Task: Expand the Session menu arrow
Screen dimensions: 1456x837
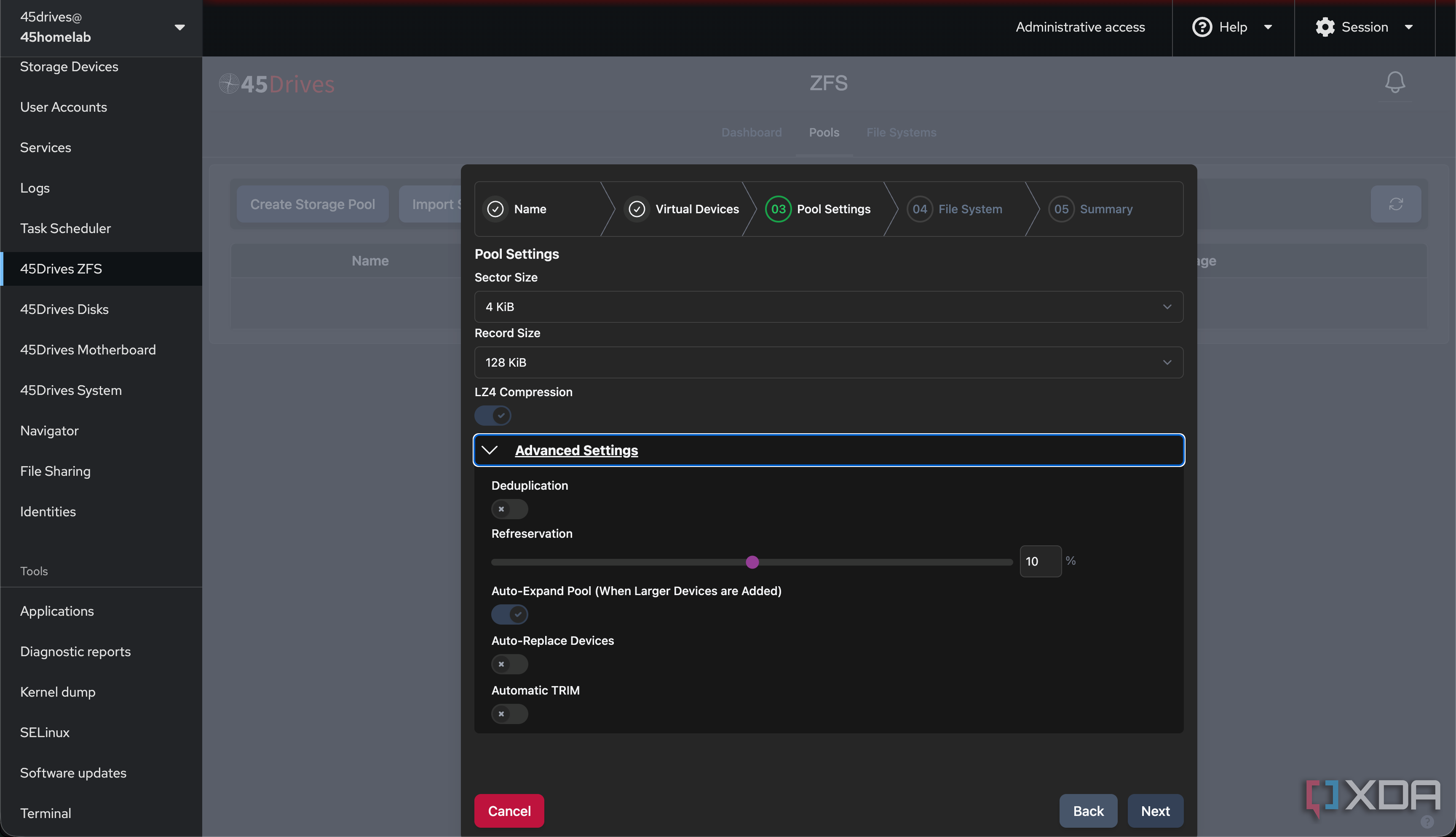Action: coord(1408,27)
